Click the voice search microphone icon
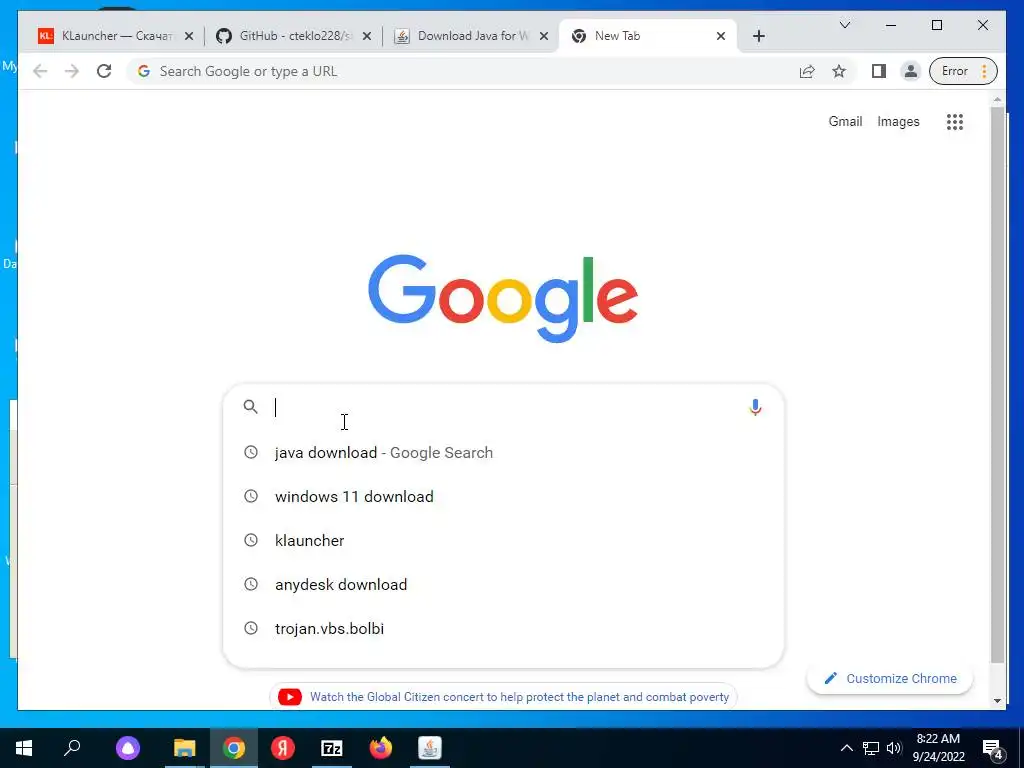The height and width of the screenshot is (768, 1024). pos(755,408)
